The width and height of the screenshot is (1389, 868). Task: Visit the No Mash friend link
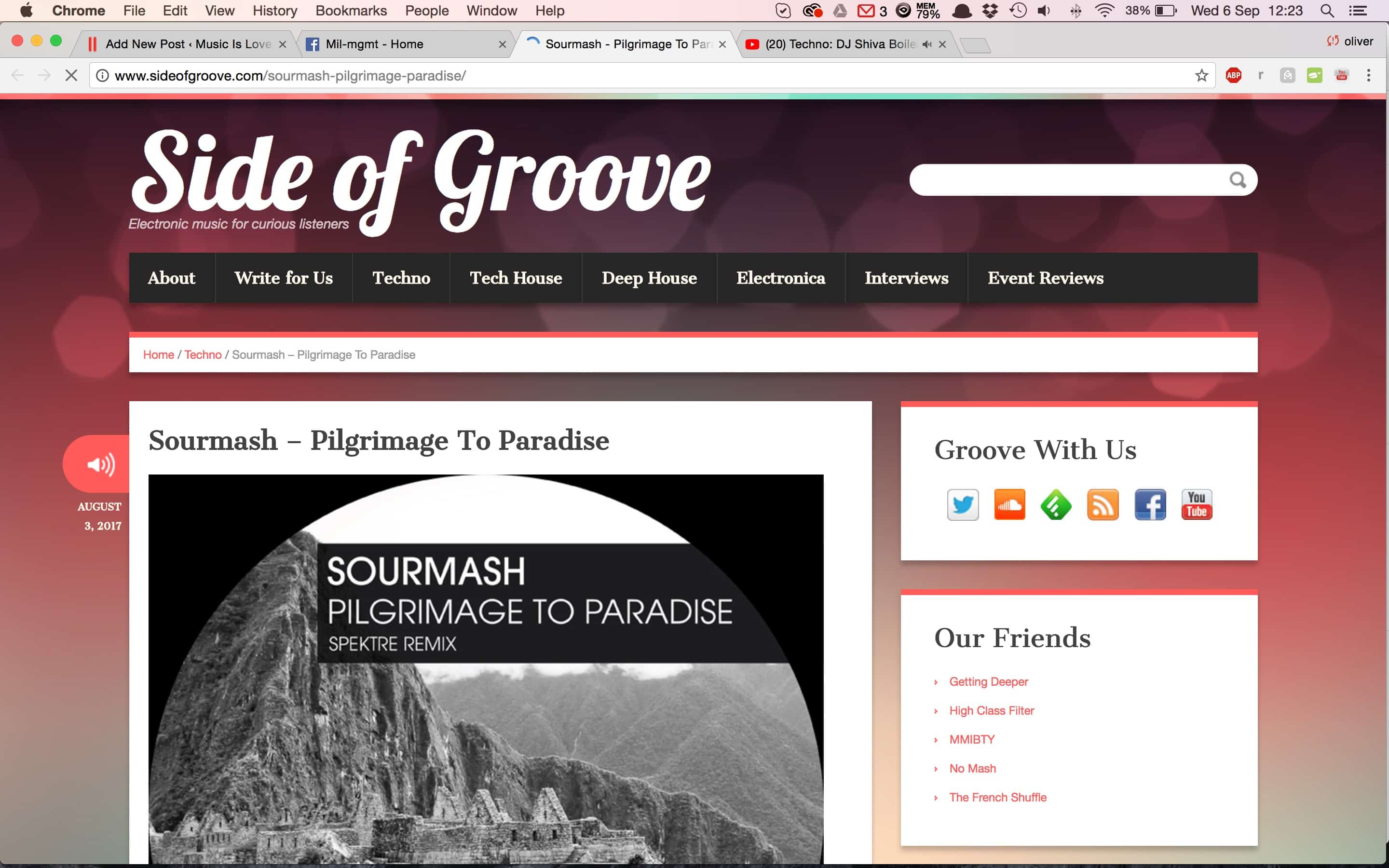(x=972, y=769)
